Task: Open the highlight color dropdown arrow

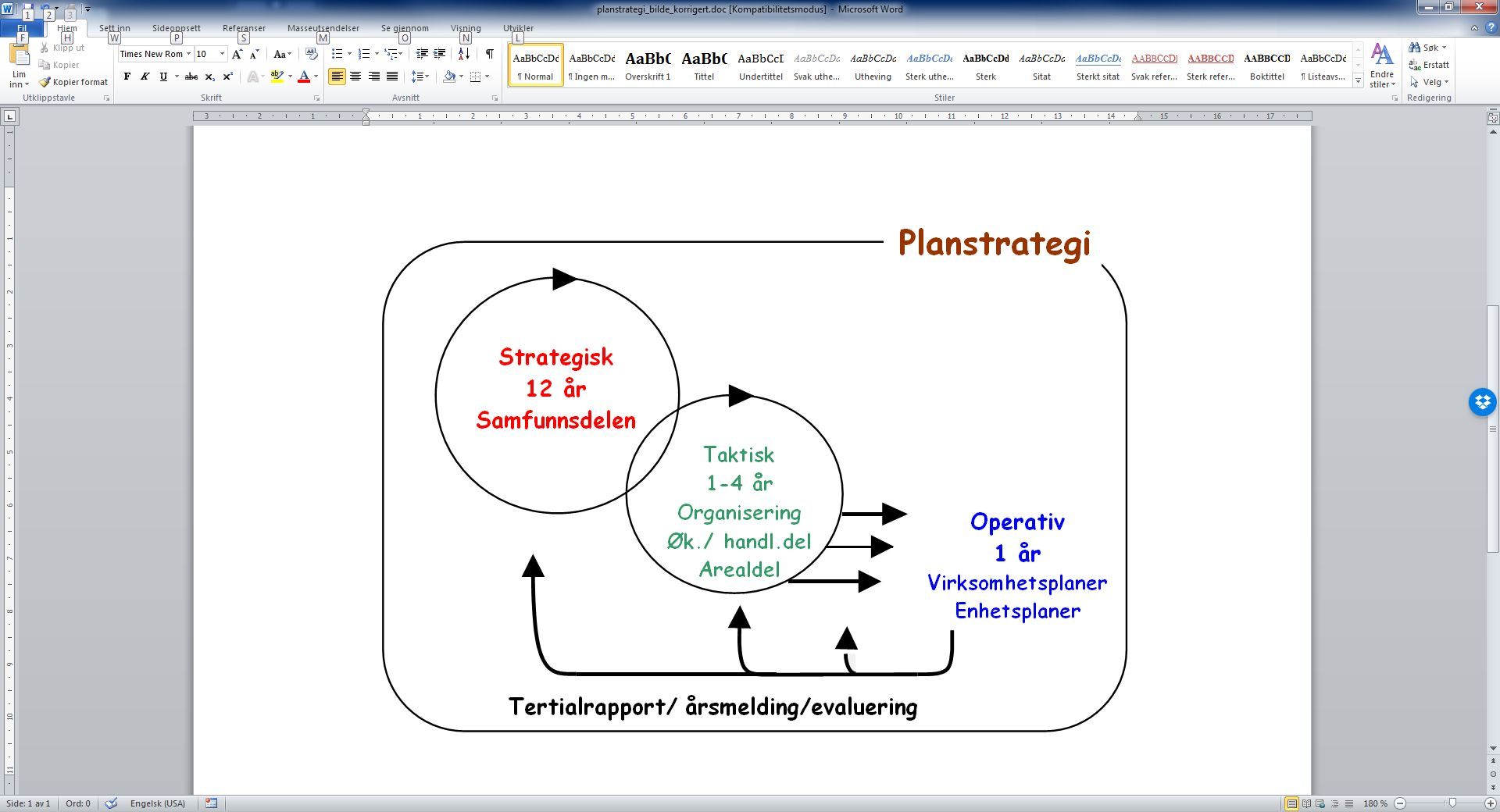Action: 290,77
